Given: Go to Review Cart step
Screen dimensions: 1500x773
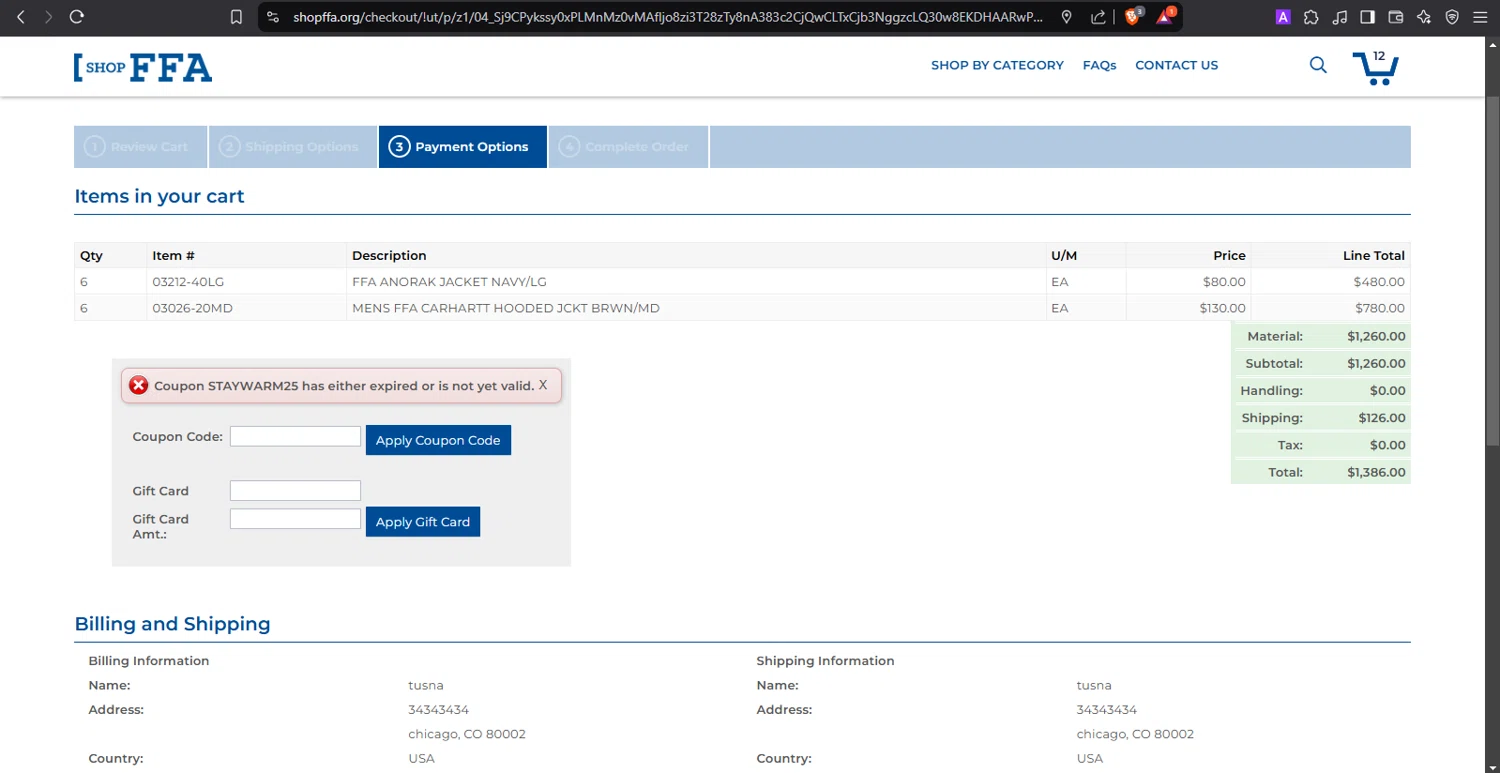Looking at the screenshot, I should (x=140, y=147).
